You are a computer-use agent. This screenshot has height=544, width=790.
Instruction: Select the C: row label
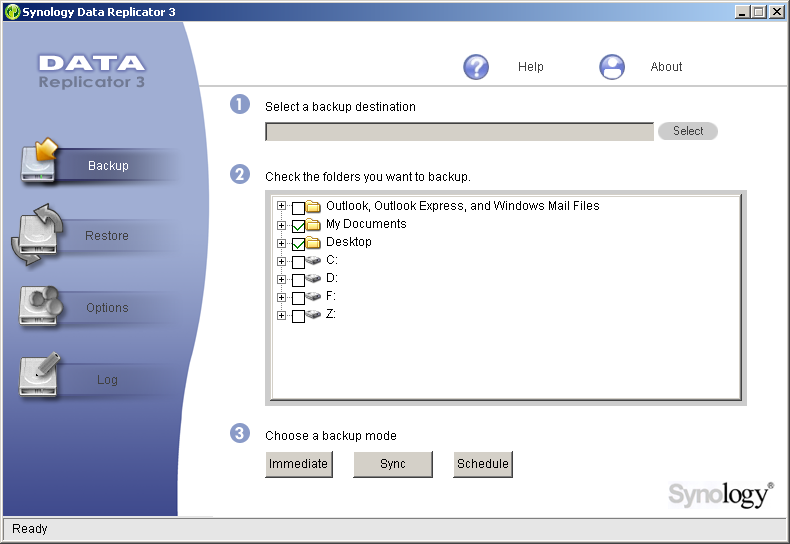(332, 260)
